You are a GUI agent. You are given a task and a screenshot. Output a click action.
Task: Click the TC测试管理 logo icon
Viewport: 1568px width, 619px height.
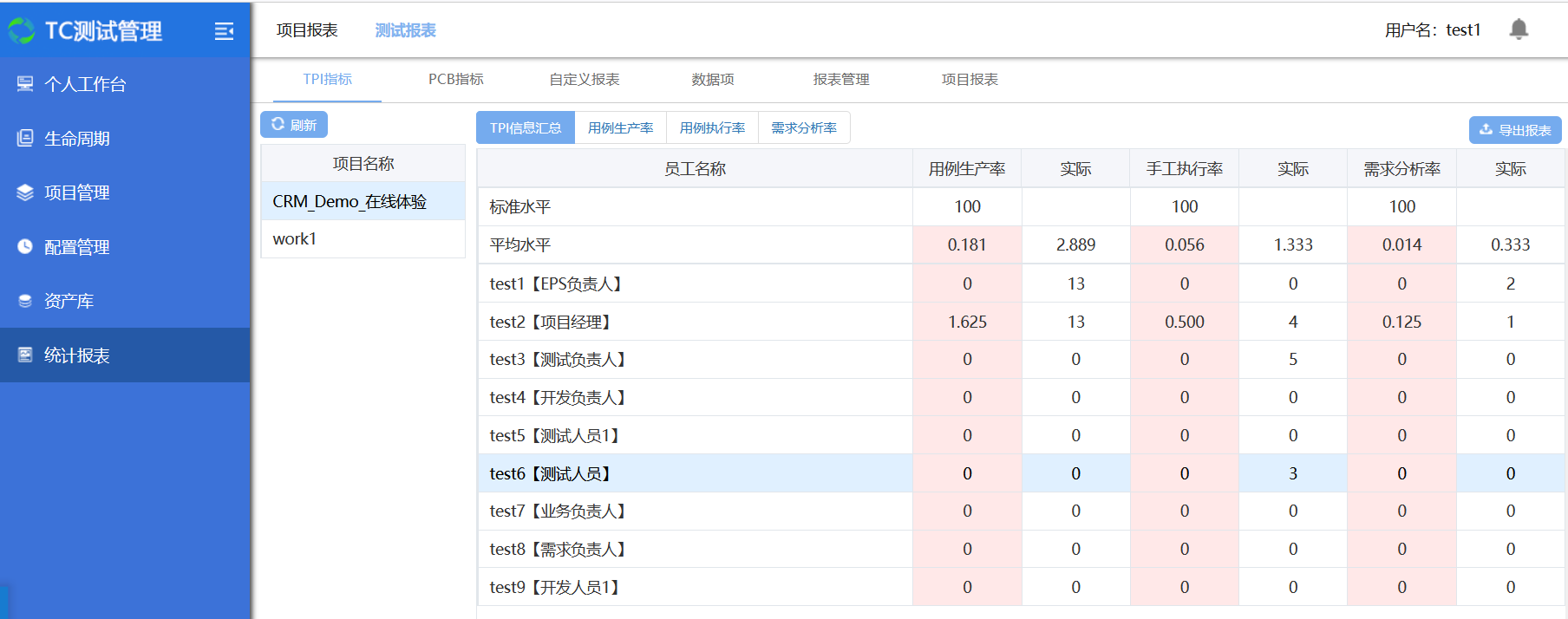(x=22, y=31)
